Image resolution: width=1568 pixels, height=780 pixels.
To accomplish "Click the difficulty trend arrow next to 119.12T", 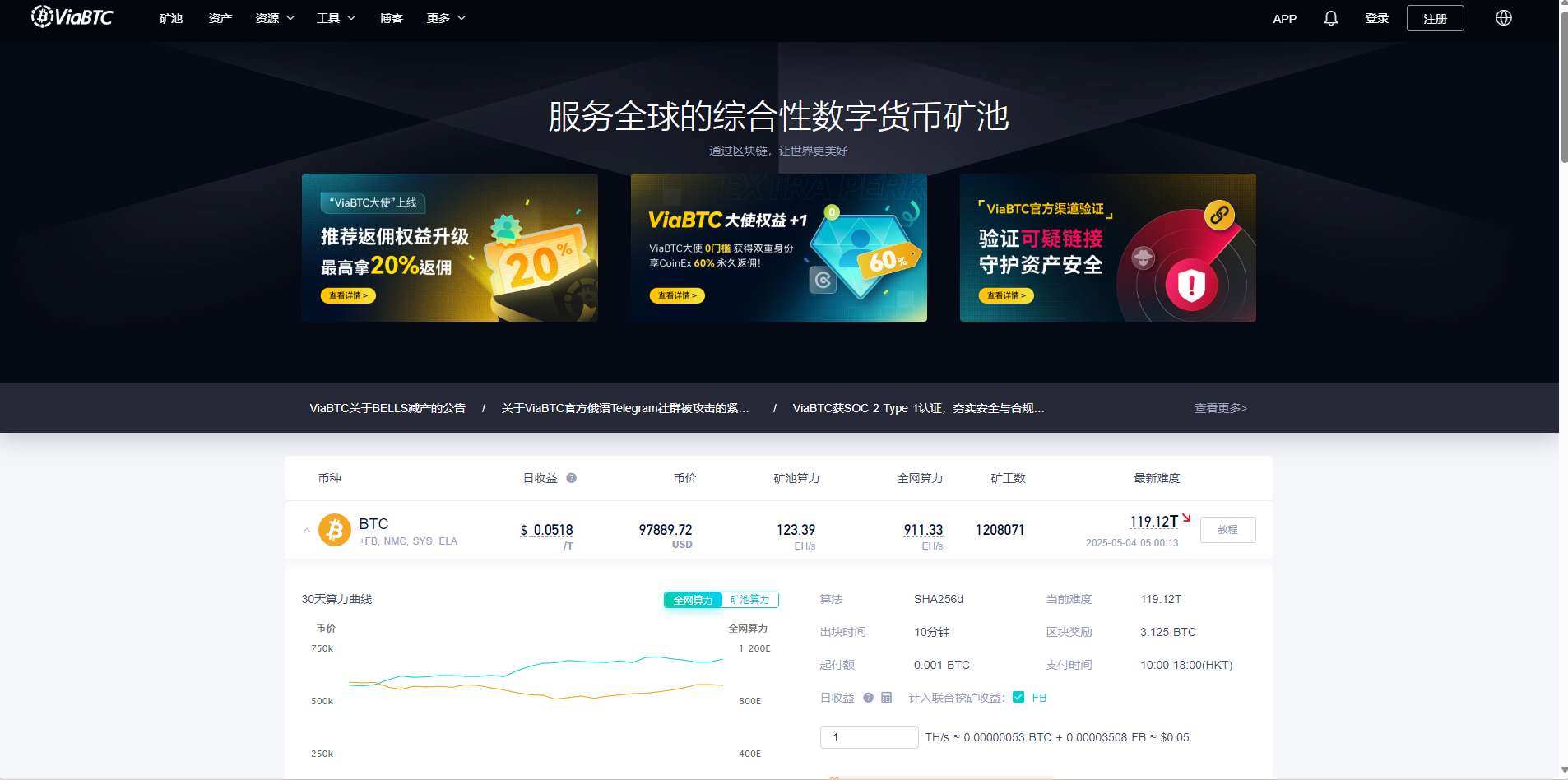I will coord(1186,518).
